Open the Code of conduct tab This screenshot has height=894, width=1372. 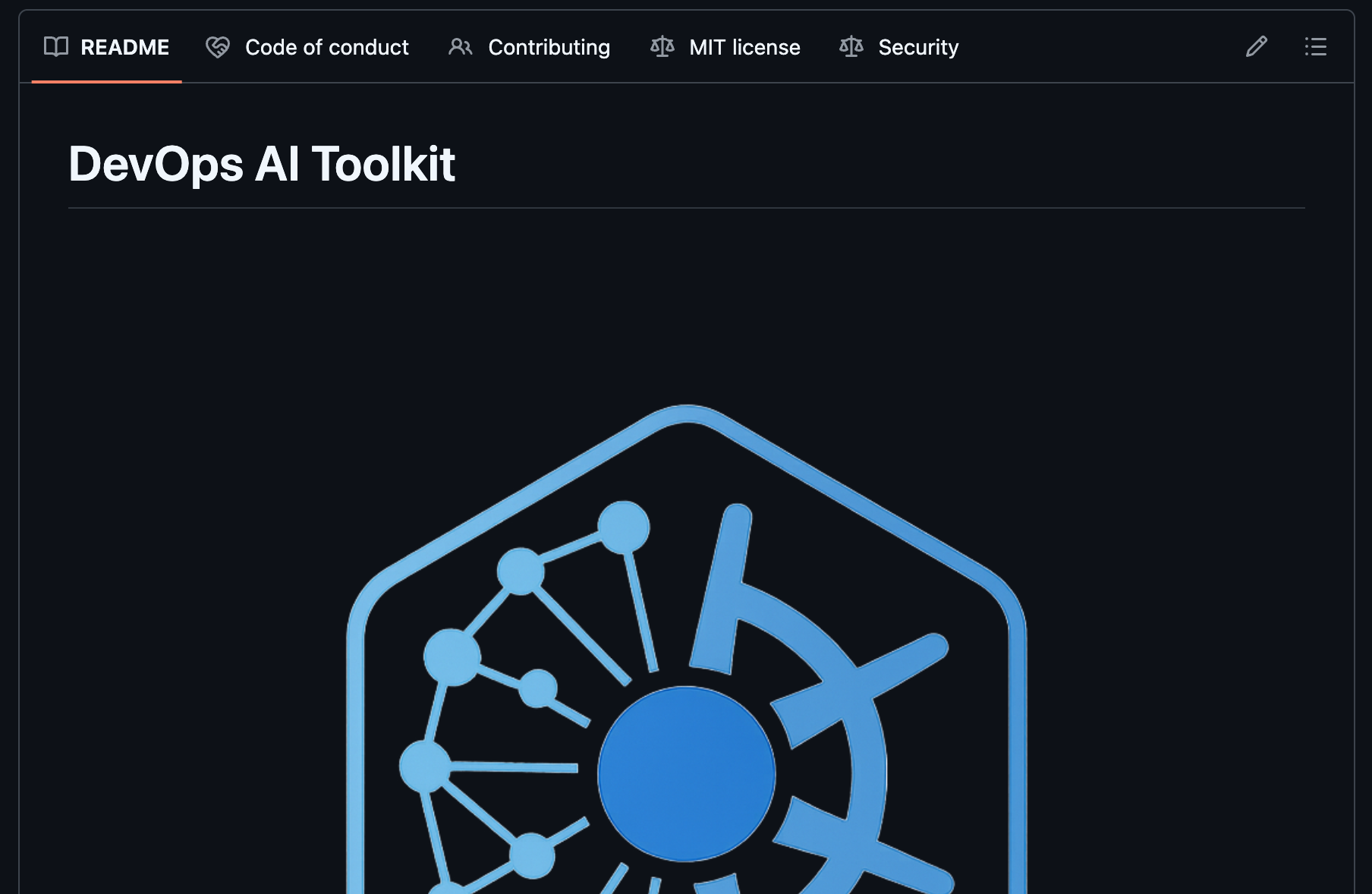326,47
